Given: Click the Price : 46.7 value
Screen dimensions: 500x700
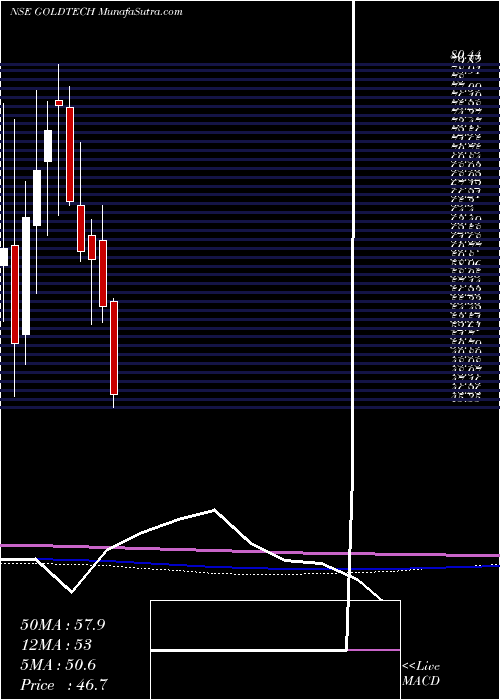Looking at the screenshot, I should click(64, 684).
